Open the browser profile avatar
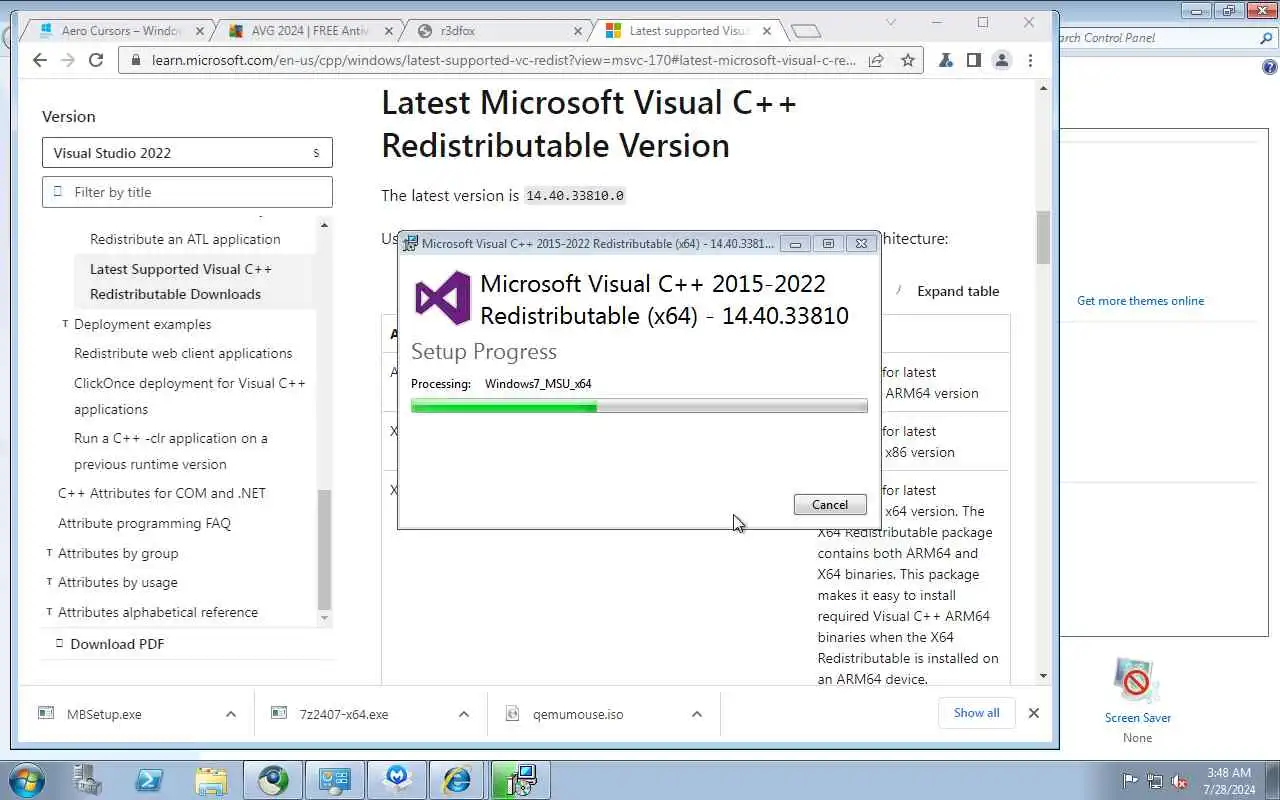The height and width of the screenshot is (800, 1280). pos(1001,60)
